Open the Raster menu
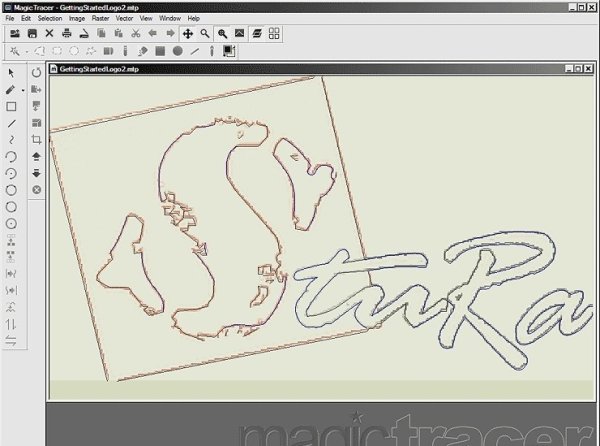Image resolution: width=600 pixels, height=446 pixels. 102,19
